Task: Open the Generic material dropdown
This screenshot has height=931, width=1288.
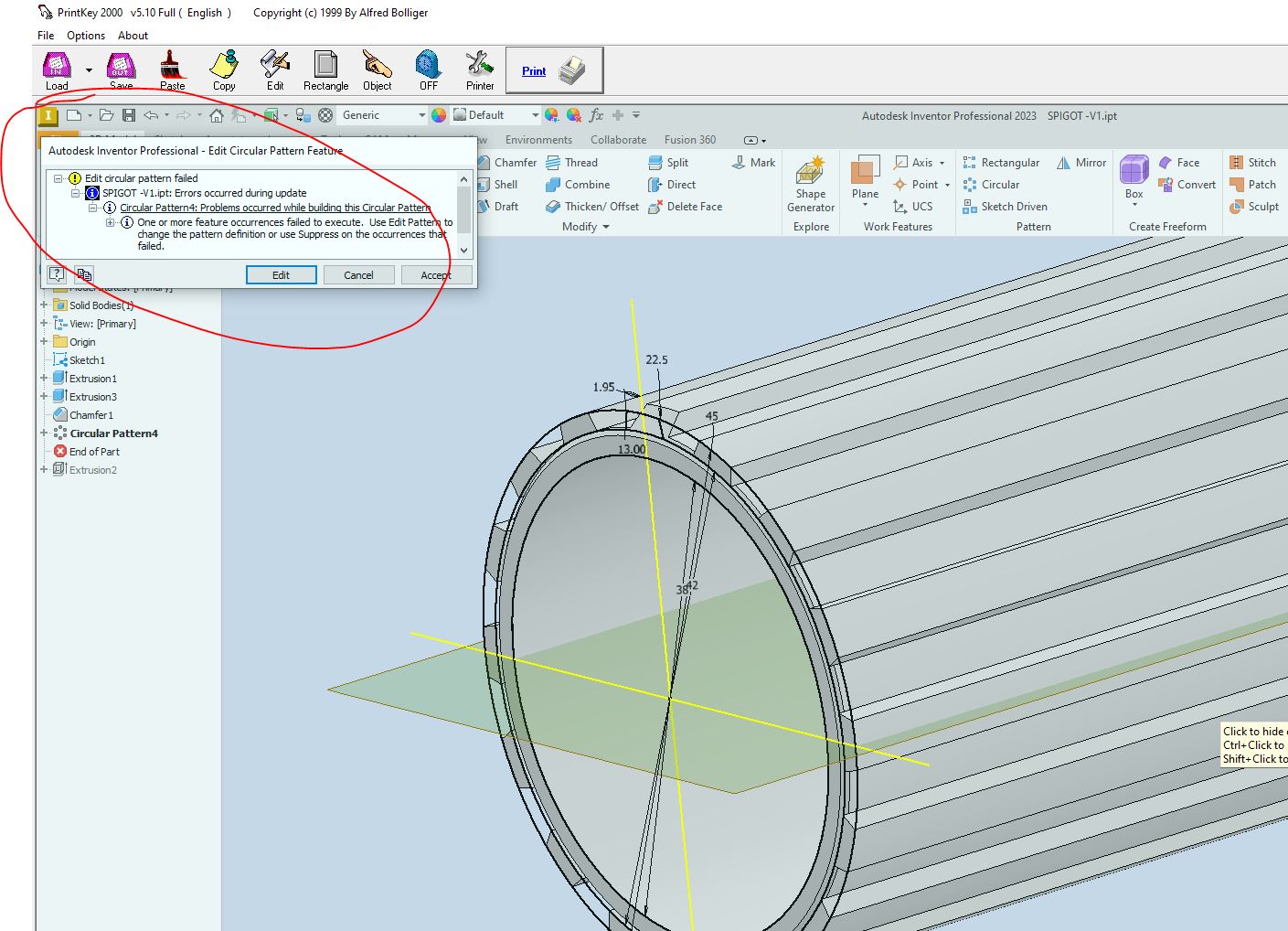Action: tap(421, 114)
